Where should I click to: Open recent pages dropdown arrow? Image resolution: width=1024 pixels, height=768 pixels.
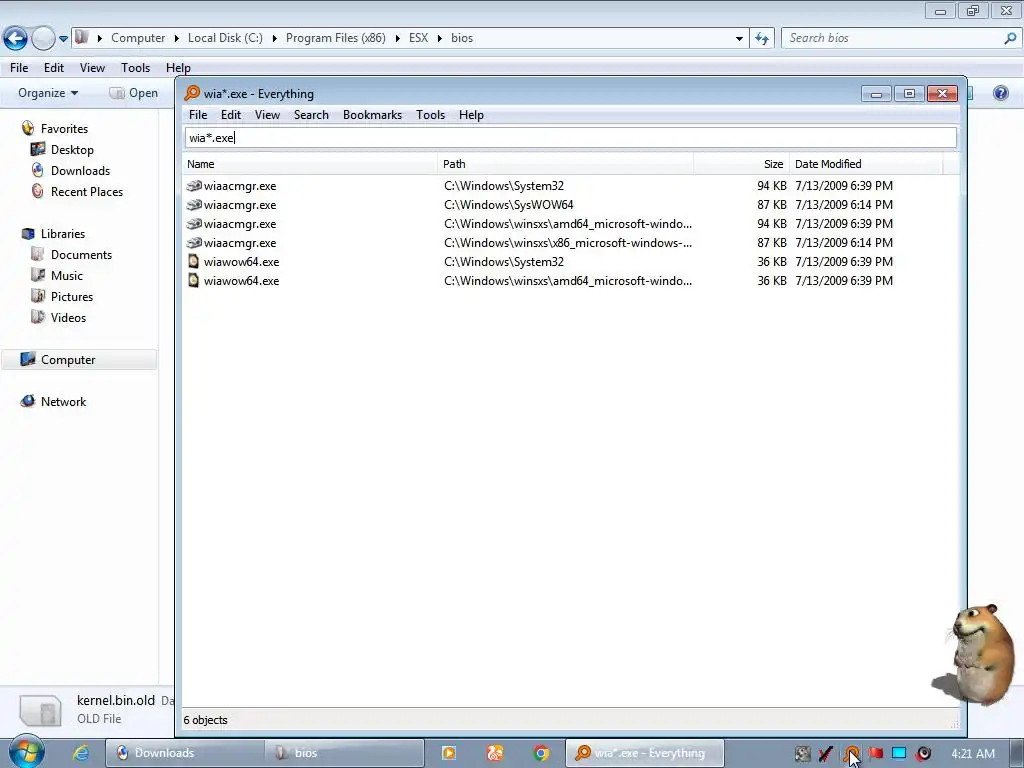63,39
